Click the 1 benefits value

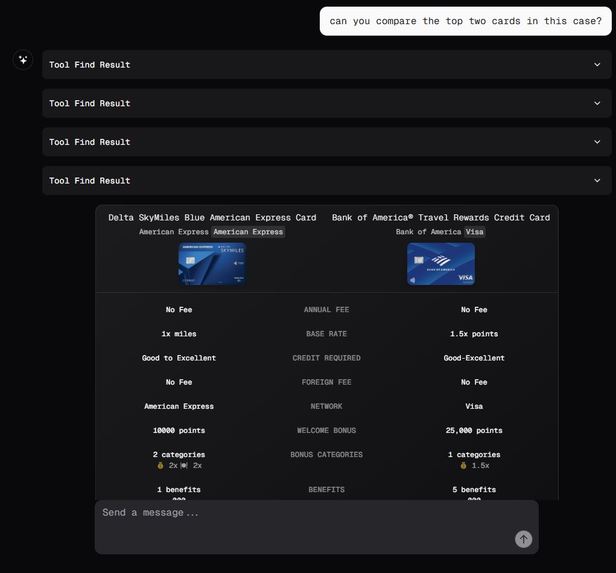click(x=179, y=490)
